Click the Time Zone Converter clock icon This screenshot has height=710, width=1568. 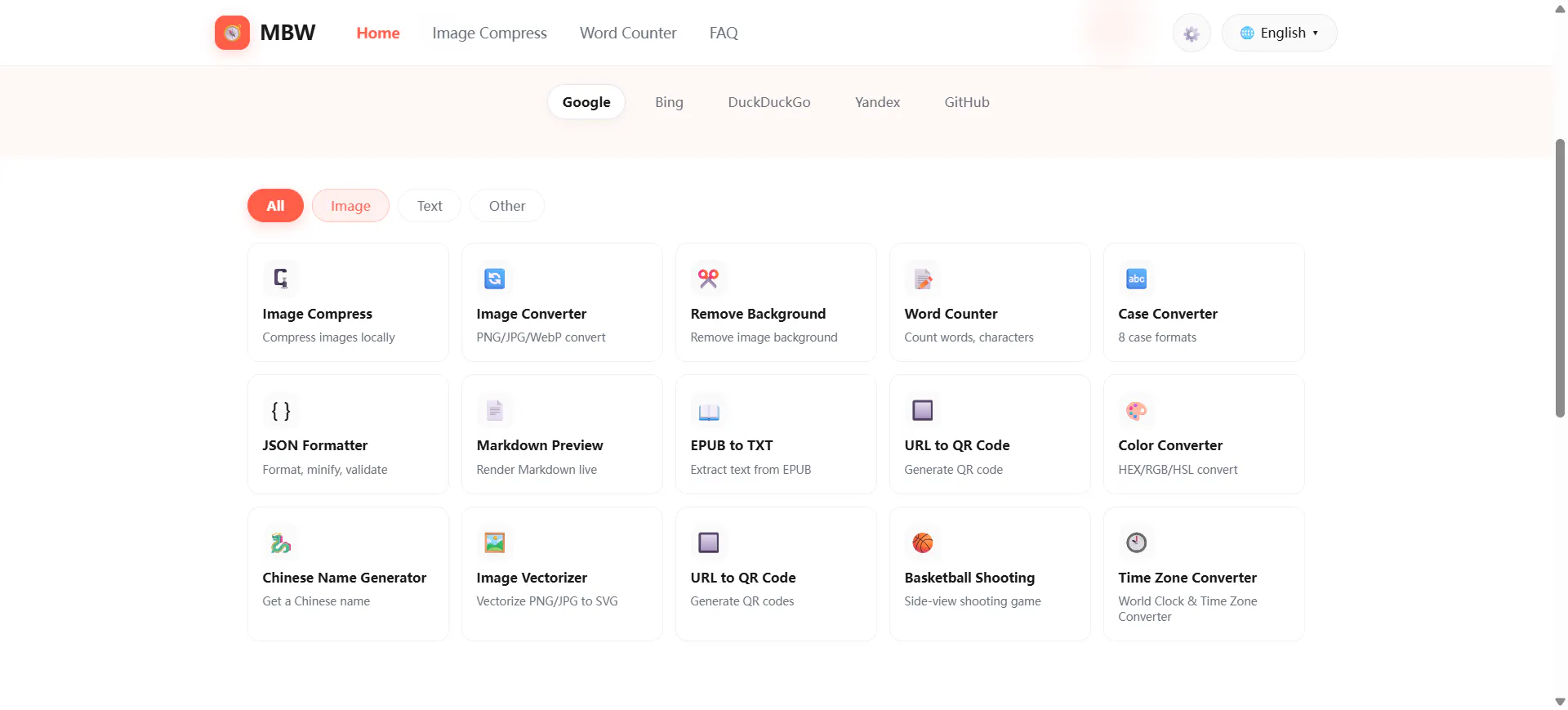point(1137,543)
